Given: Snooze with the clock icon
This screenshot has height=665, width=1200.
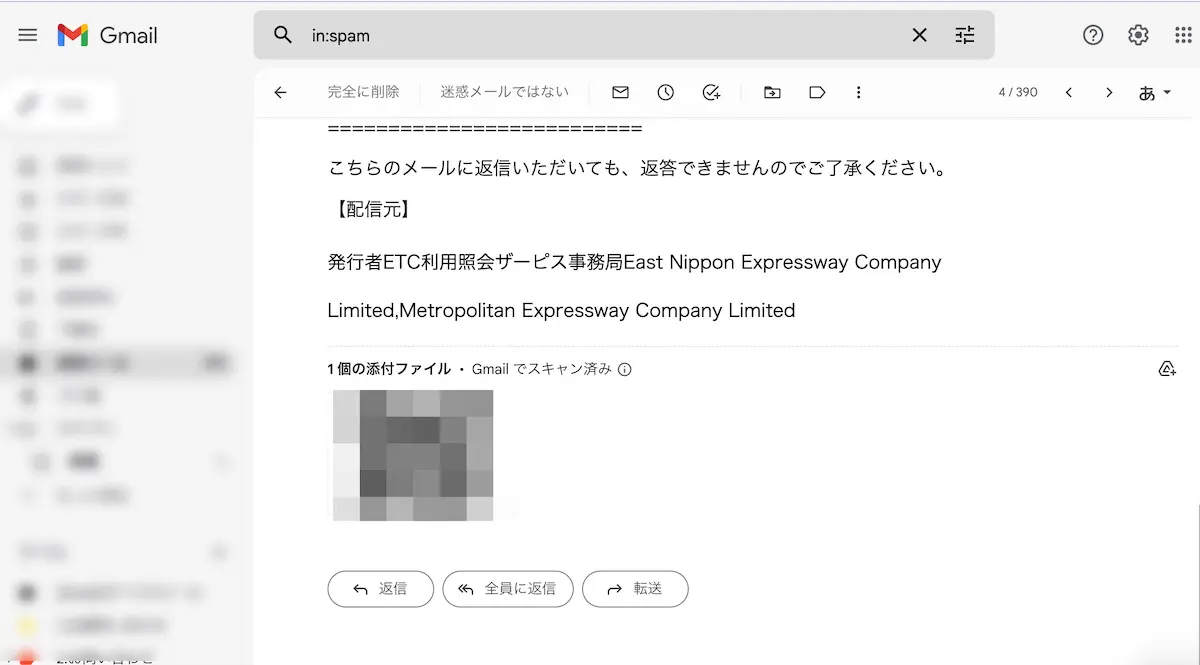Looking at the screenshot, I should click(665, 92).
